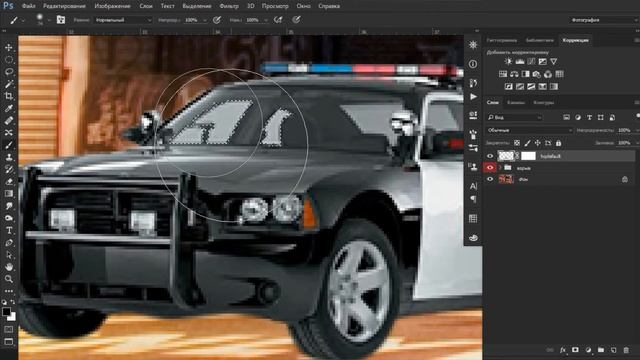
Task: Select the Type tool
Action: coord(9,231)
